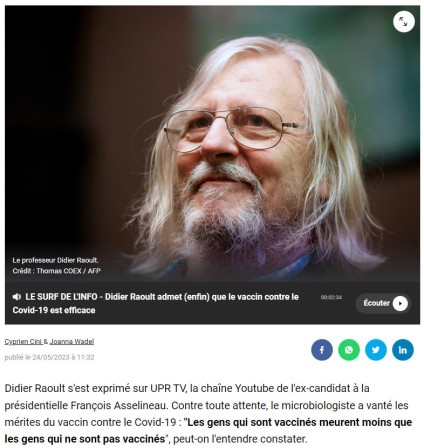
Task: Click the caption Le professeur Didier Raoult
Action: pos(55,260)
